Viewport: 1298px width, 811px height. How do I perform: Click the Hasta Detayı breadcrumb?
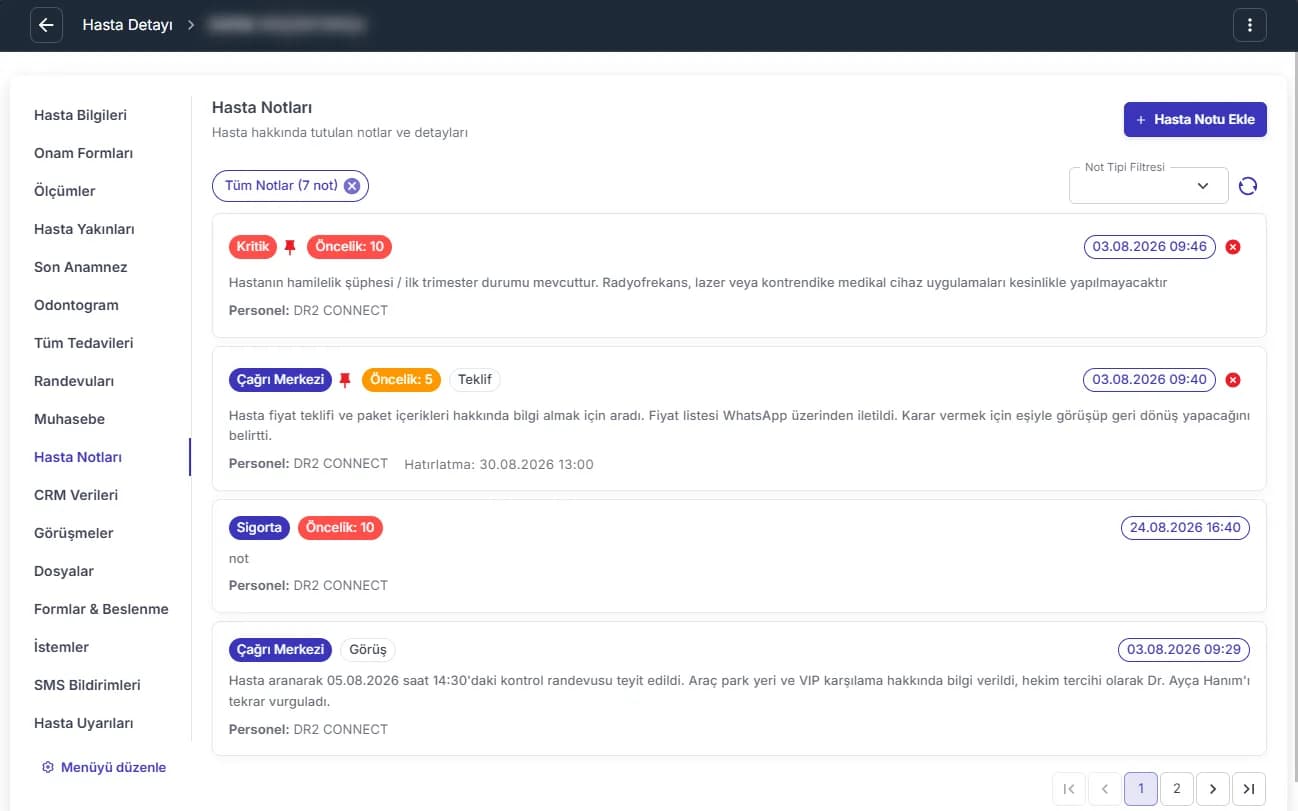coord(126,25)
